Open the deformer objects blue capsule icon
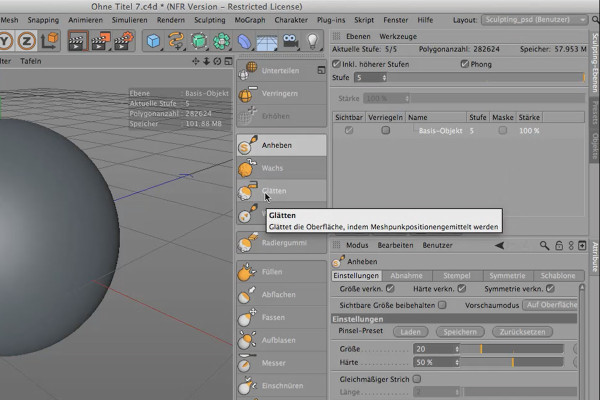 (244, 41)
